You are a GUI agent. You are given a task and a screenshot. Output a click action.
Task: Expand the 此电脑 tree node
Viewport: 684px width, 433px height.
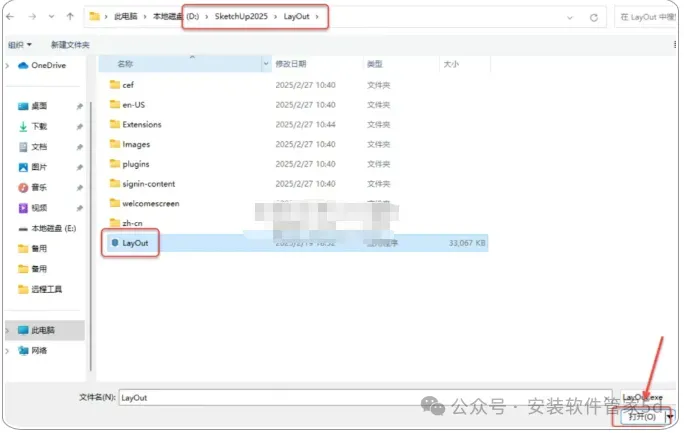(x=7, y=330)
